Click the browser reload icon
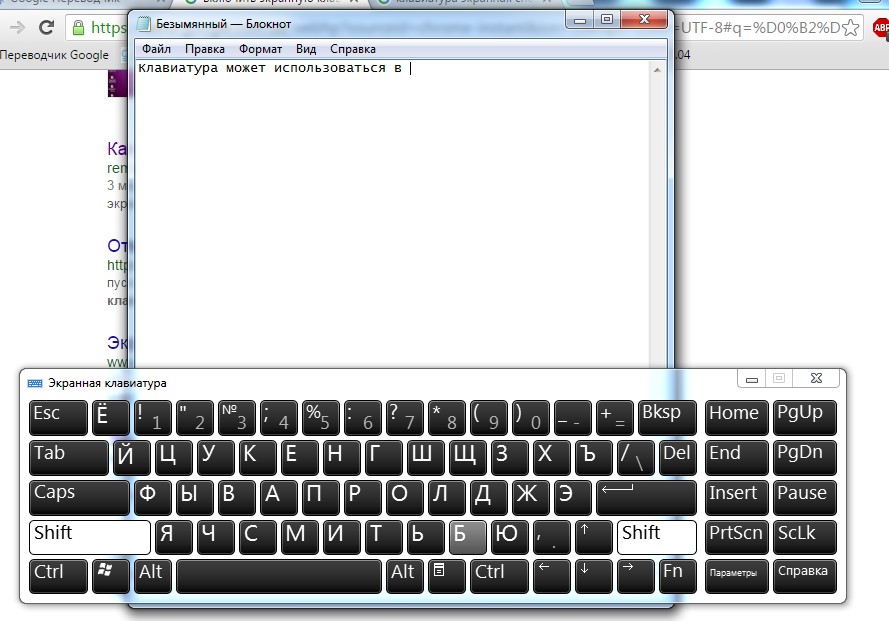 coord(46,28)
